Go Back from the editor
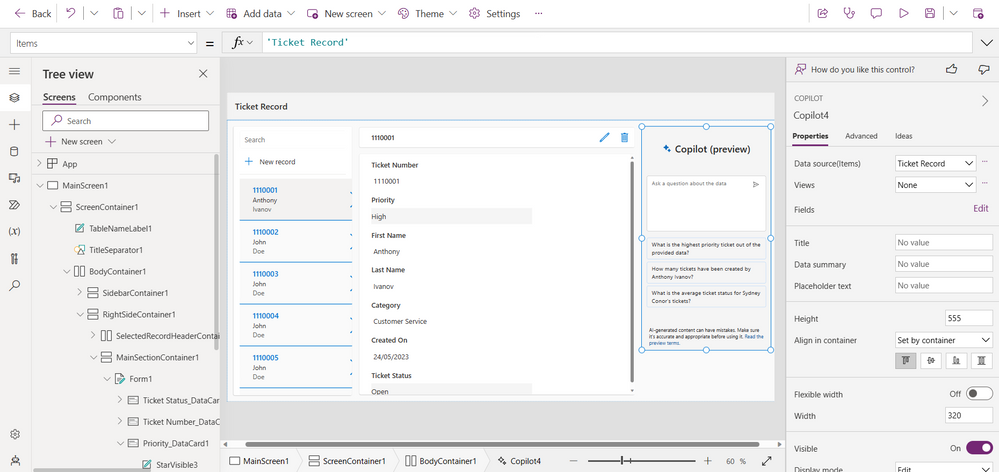999x472 pixels. pyautogui.click(x=32, y=13)
